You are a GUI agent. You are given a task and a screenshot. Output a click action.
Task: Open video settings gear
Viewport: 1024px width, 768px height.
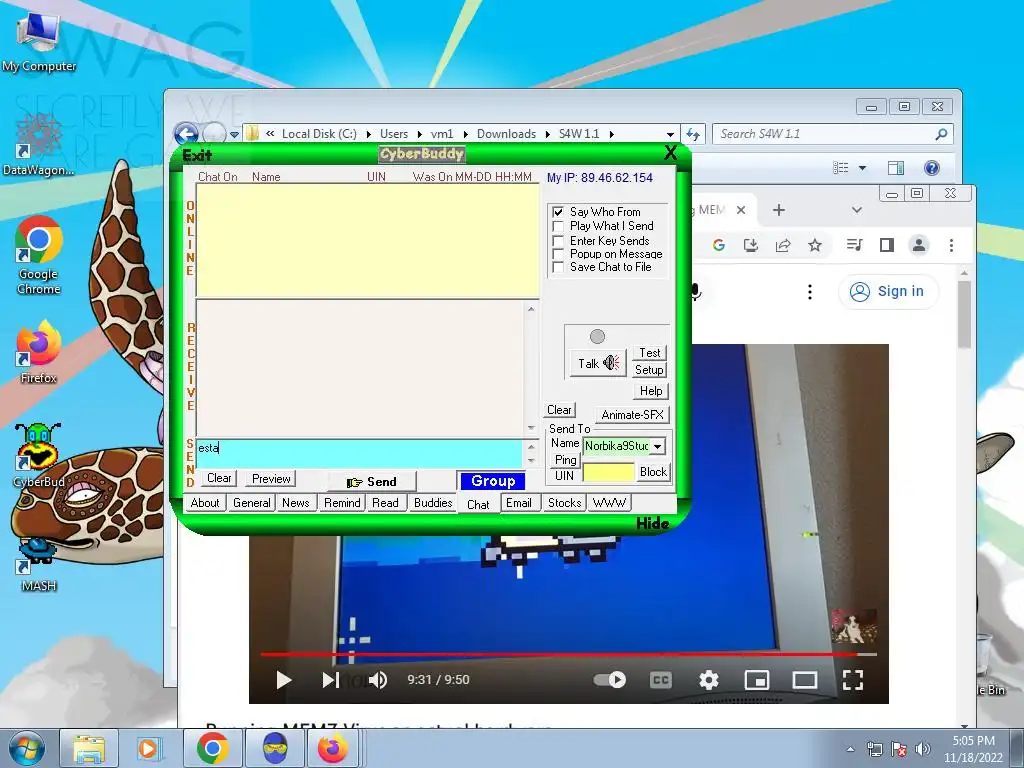coord(709,680)
